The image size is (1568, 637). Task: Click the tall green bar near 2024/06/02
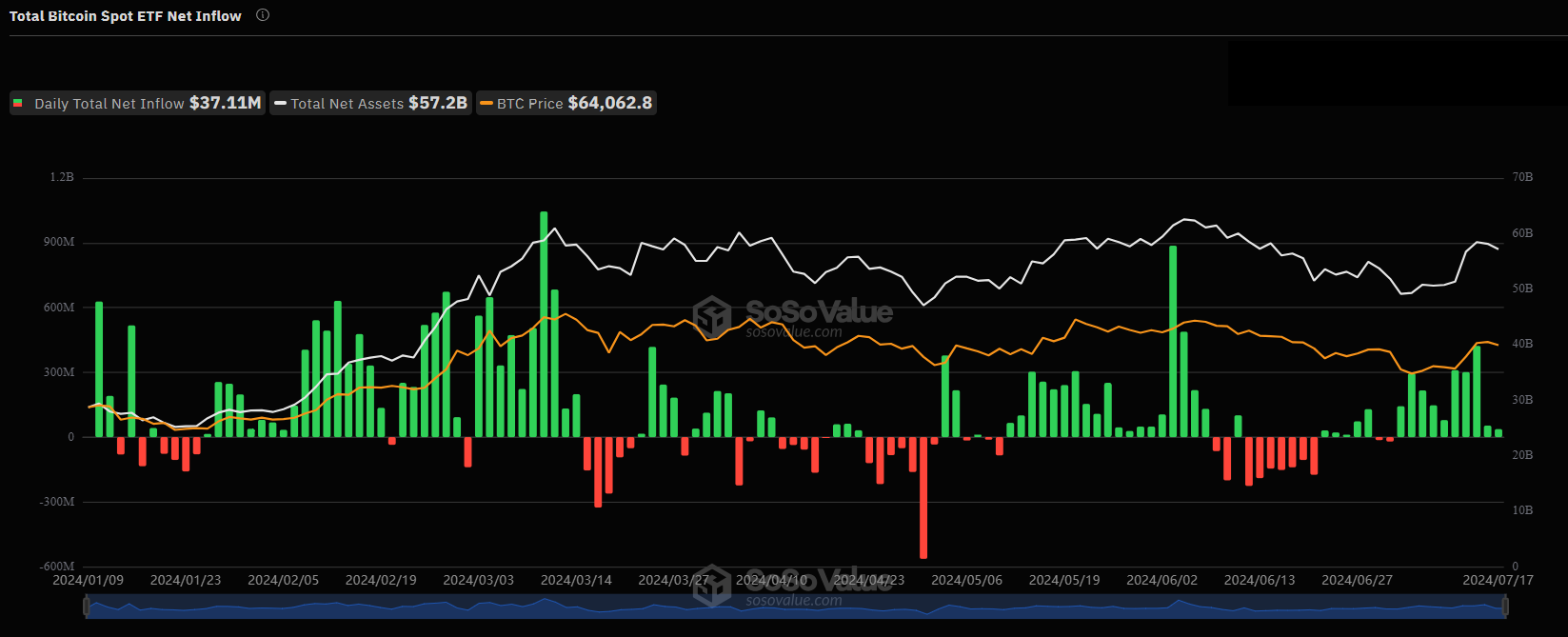pos(1173,341)
